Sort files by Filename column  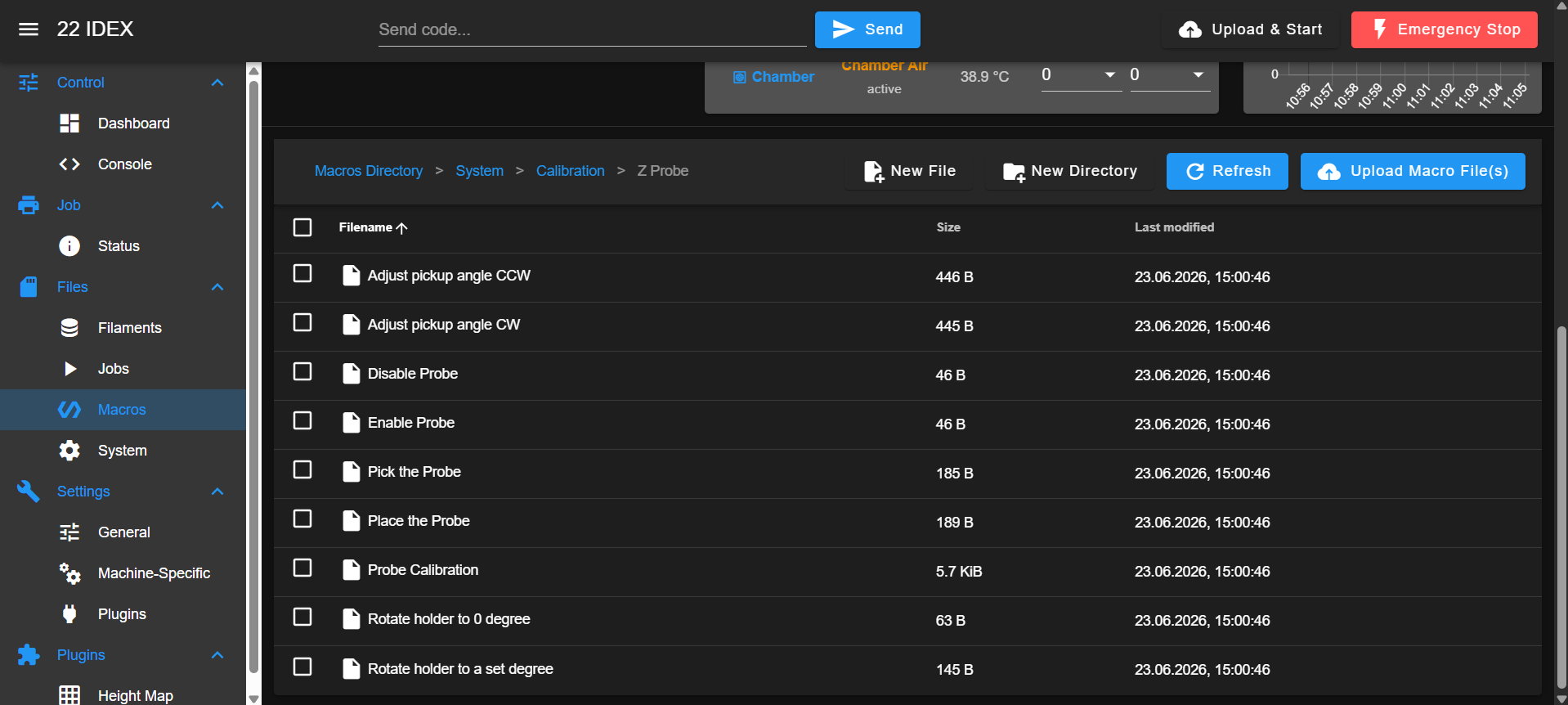[373, 227]
